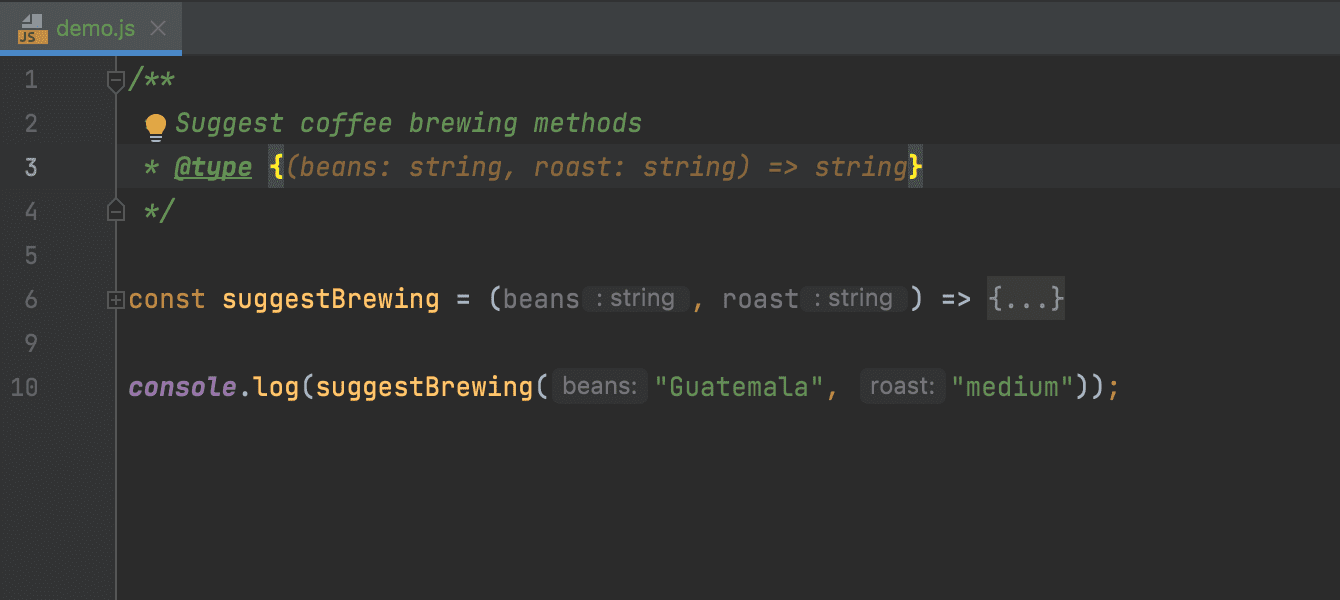The image size is (1340, 600).
Task: Click line number 3 in the gutter
Action: pyautogui.click(x=31, y=168)
